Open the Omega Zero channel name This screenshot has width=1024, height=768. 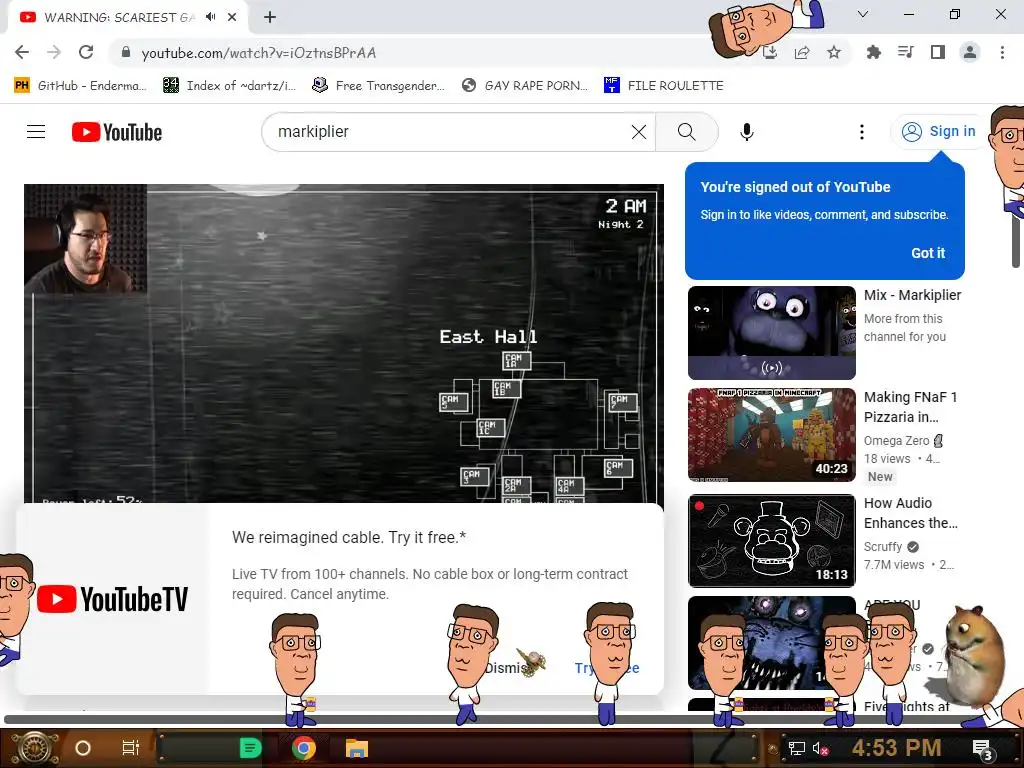(896, 441)
